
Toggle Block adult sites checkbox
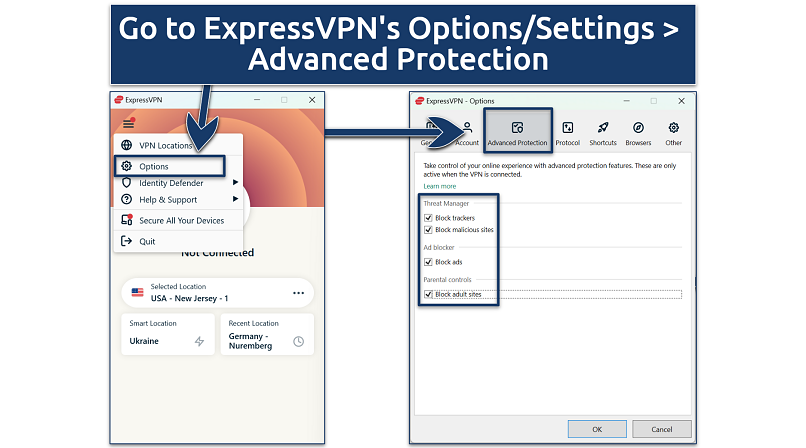coord(429,295)
